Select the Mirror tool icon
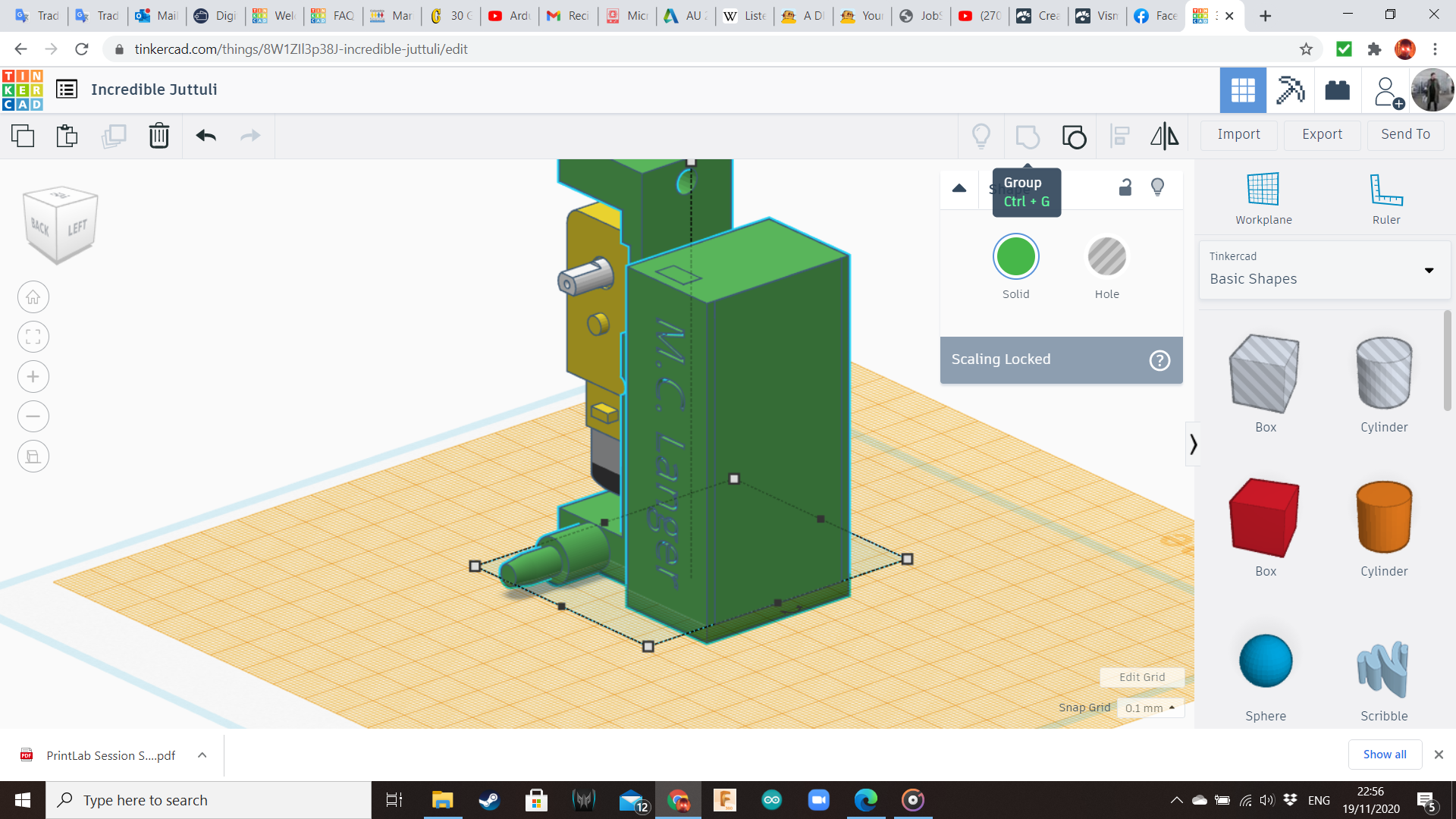This screenshot has height=819, width=1456. pos(1164,136)
